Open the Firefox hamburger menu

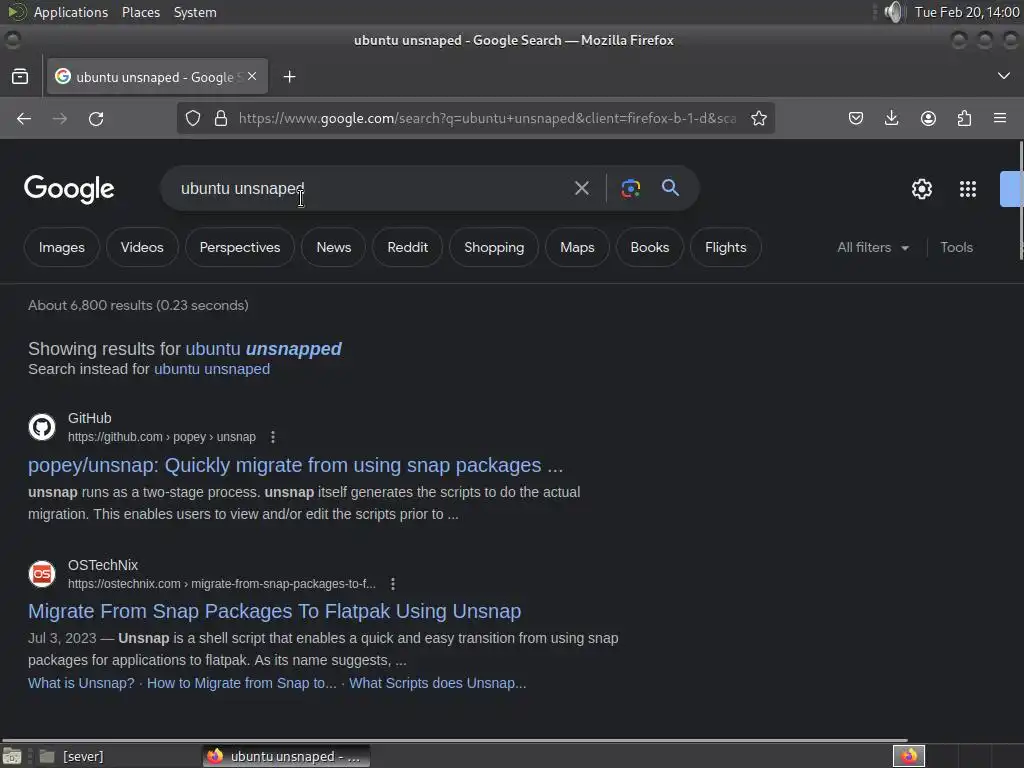click(x=1000, y=118)
